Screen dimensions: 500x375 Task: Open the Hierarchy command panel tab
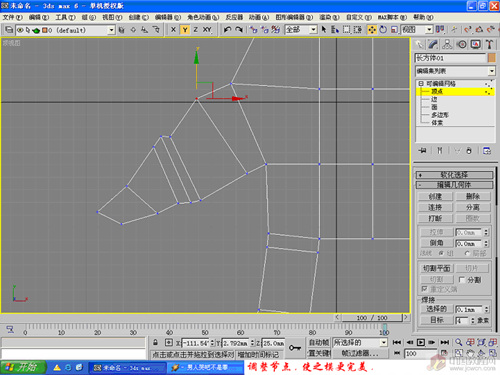pos(447,45)
